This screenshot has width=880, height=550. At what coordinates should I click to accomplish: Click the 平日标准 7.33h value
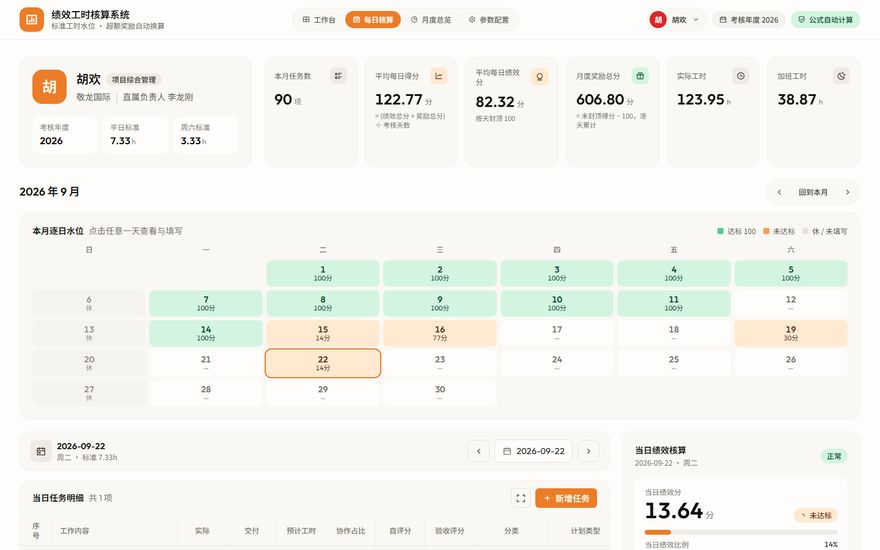coord(123,141)
